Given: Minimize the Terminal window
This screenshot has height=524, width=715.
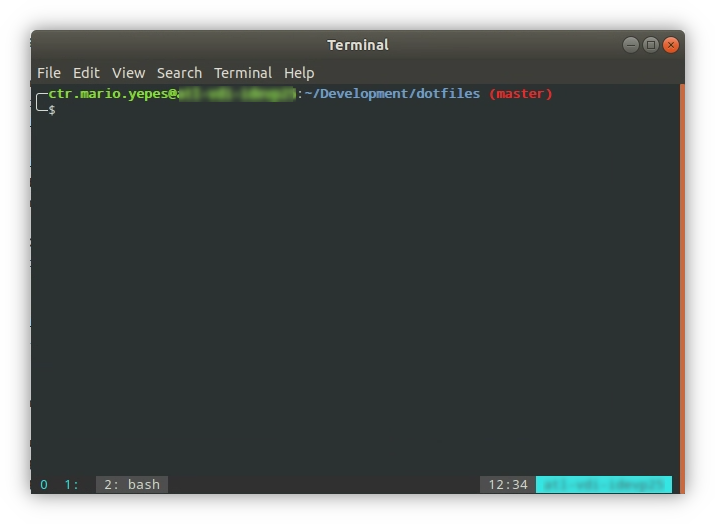Looking at the screenshot, I should pos(631,45).
